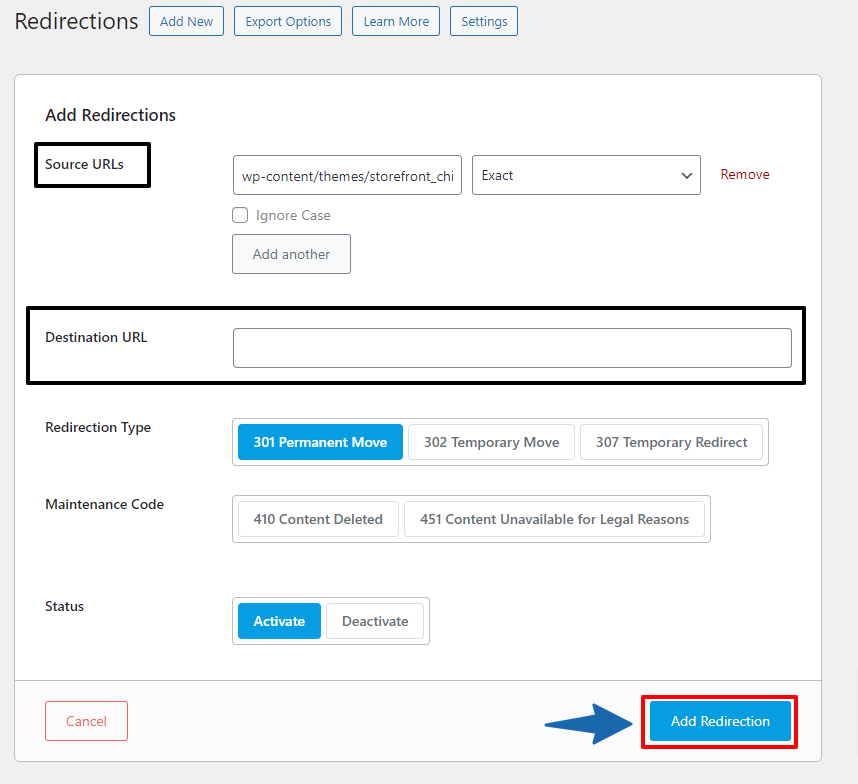Select the 302 Temporary Move redirection type

coord(491,441)
